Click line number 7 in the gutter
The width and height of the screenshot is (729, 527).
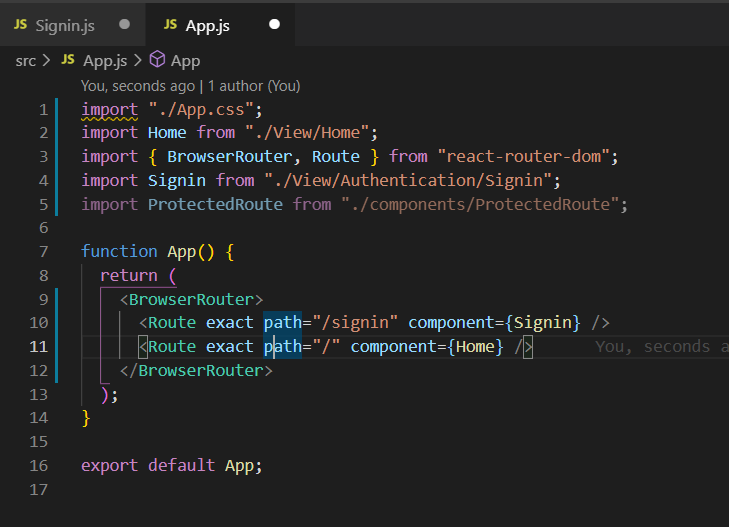point(43,251)
